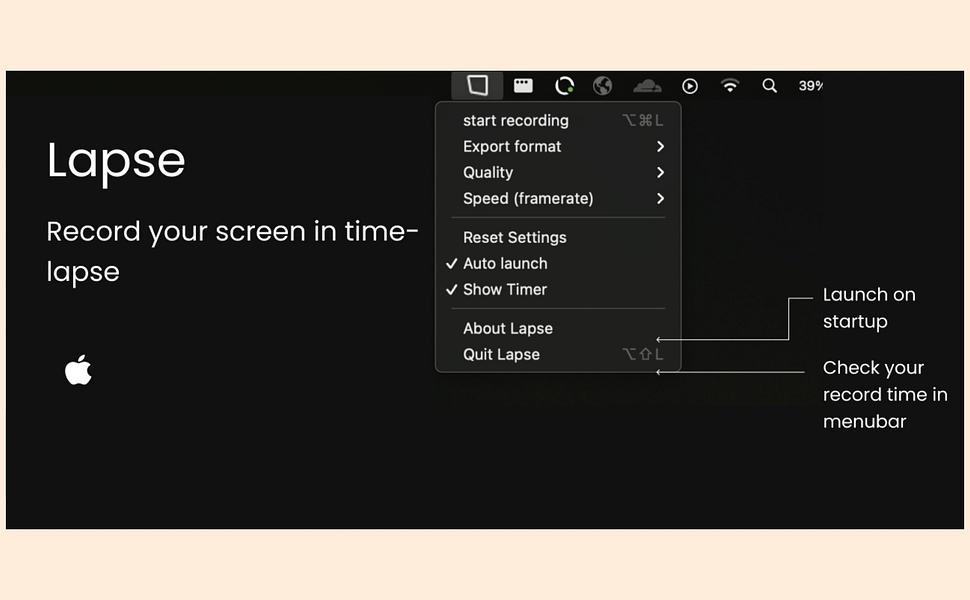Click the globe icon in menu bar
This screenshot has height=600, width=970.
603,85
